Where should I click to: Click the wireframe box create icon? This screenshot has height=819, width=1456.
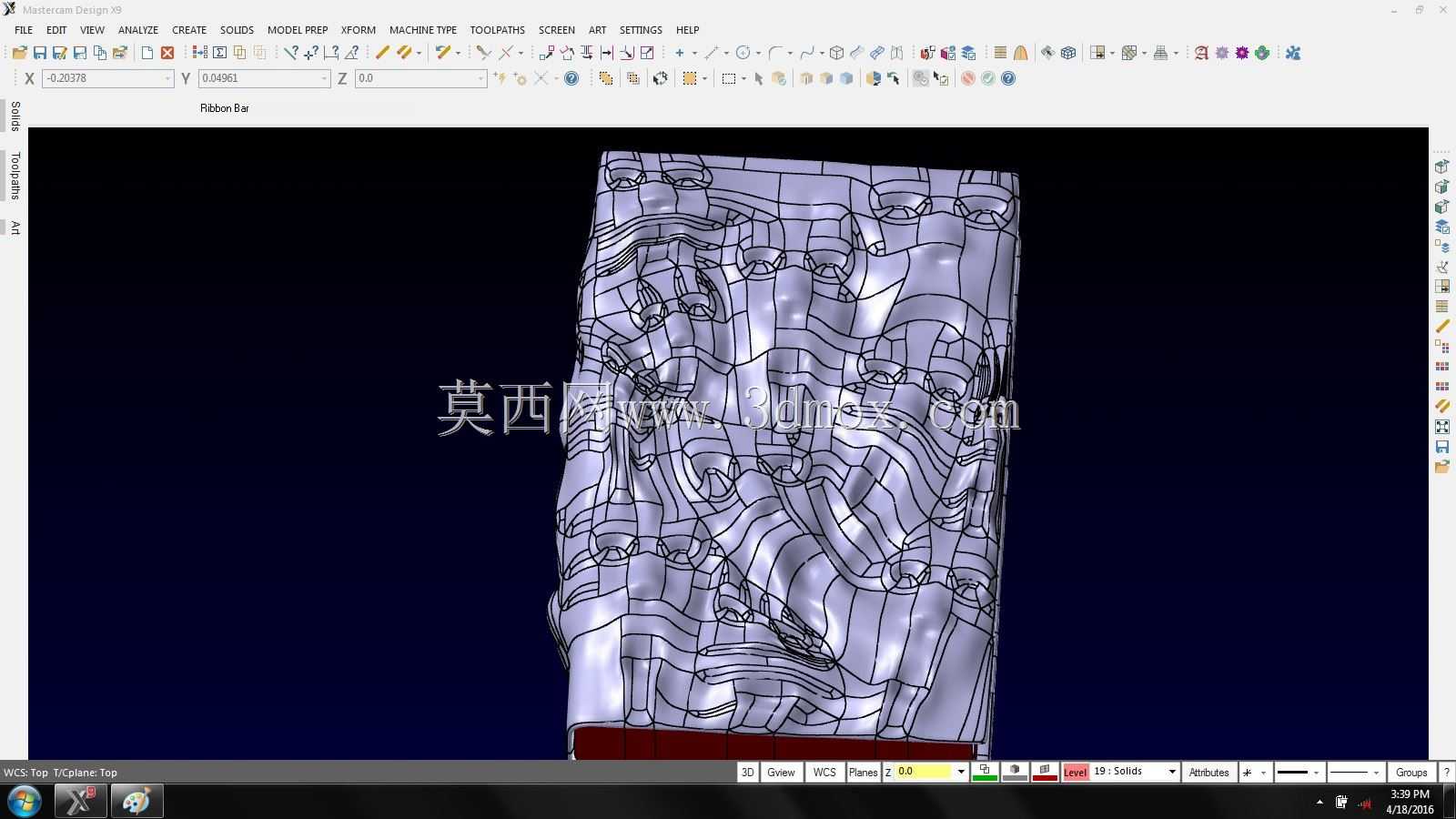pos(836,53)
